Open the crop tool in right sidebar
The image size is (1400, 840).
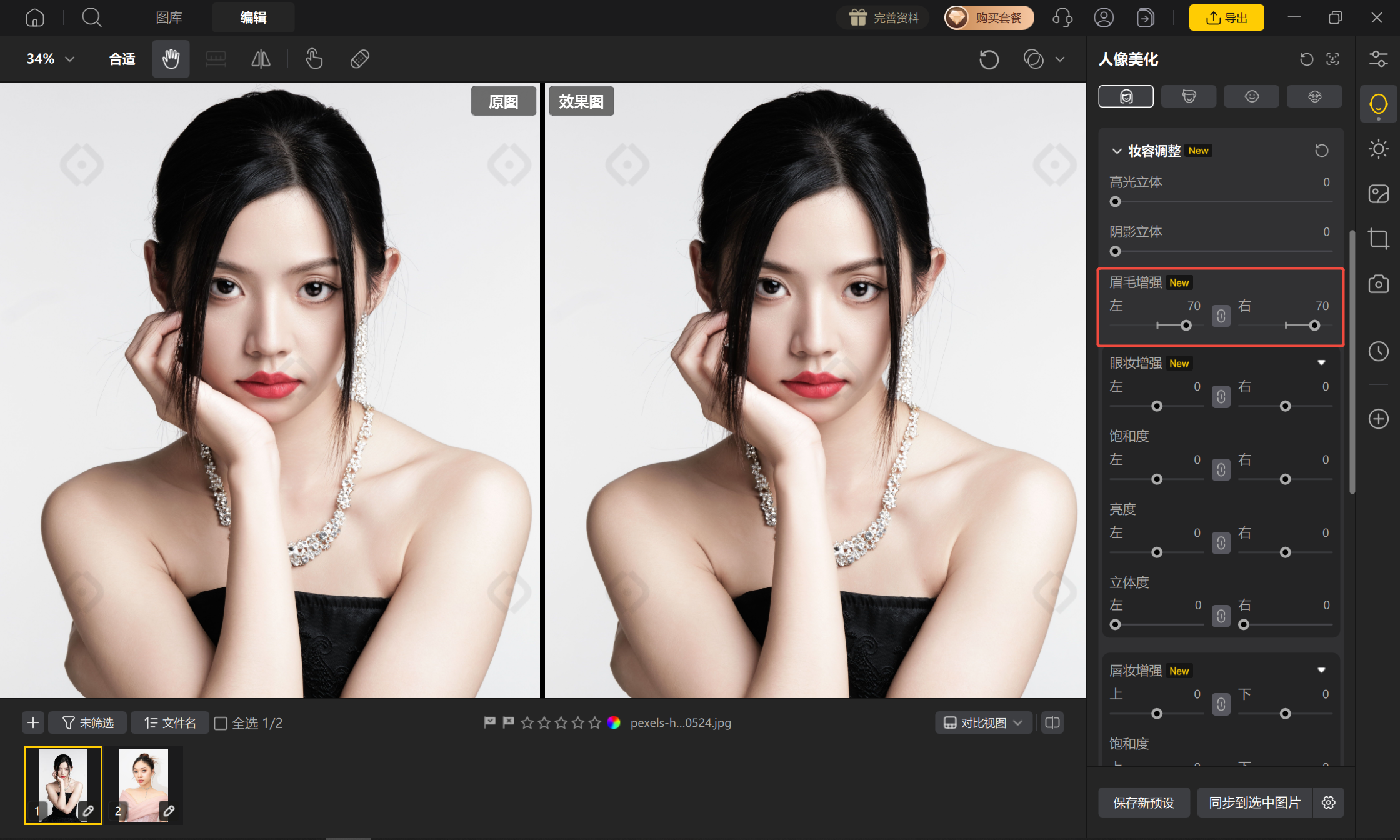[x=1378, y=239]
